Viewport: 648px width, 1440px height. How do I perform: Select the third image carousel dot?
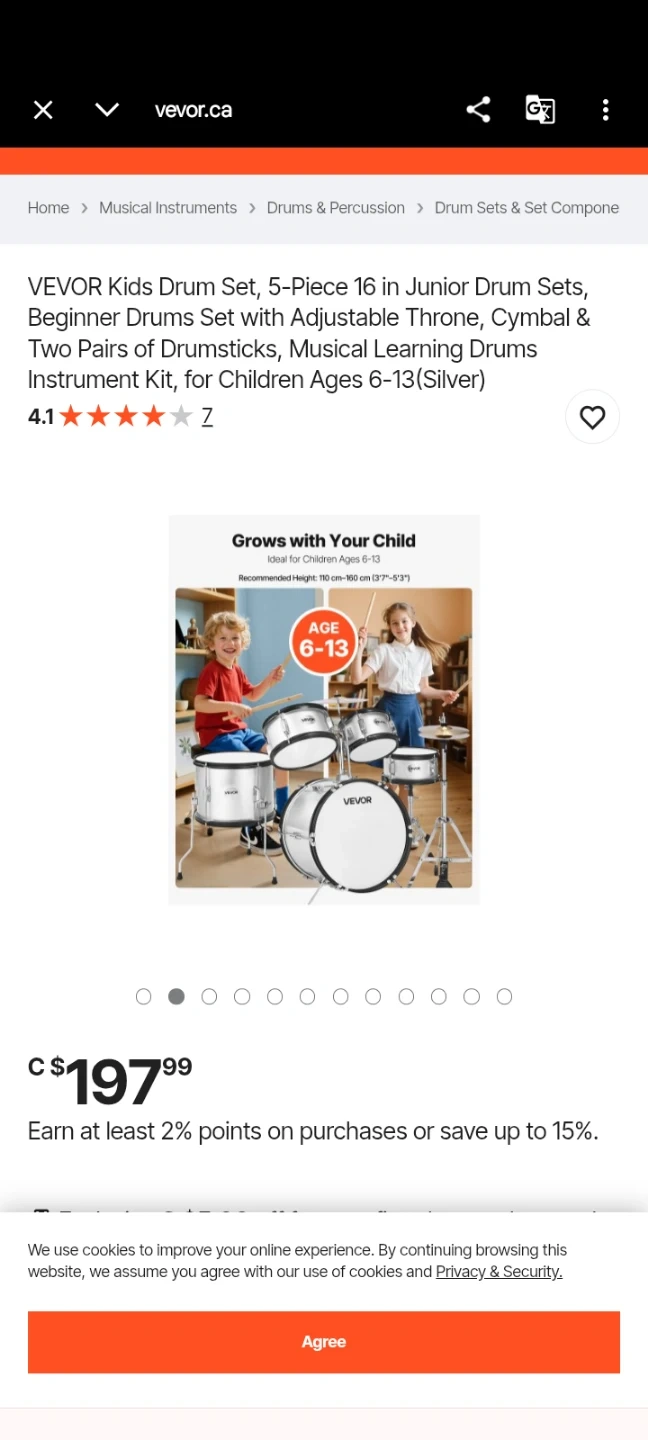point(209,996)
